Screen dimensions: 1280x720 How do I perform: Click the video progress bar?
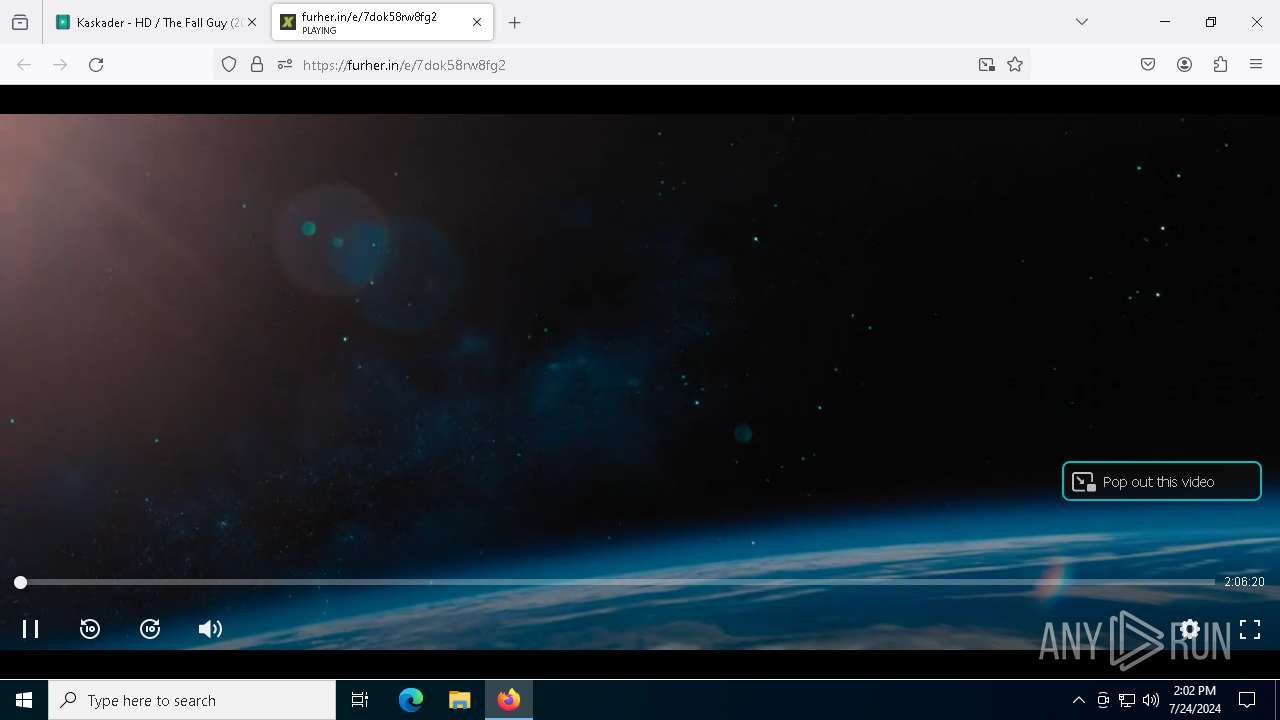pyautogui.click(x=617, y=582)
